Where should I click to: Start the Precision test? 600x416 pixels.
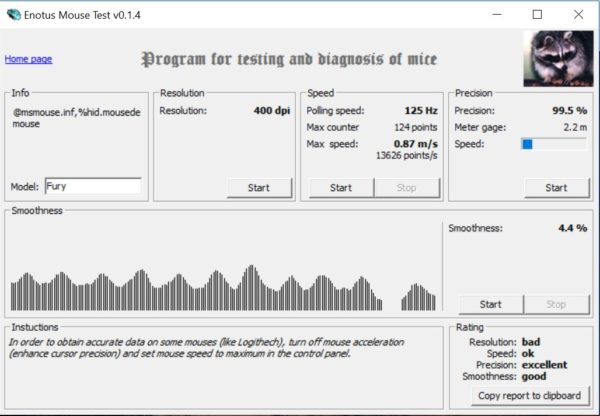point(555,187)
